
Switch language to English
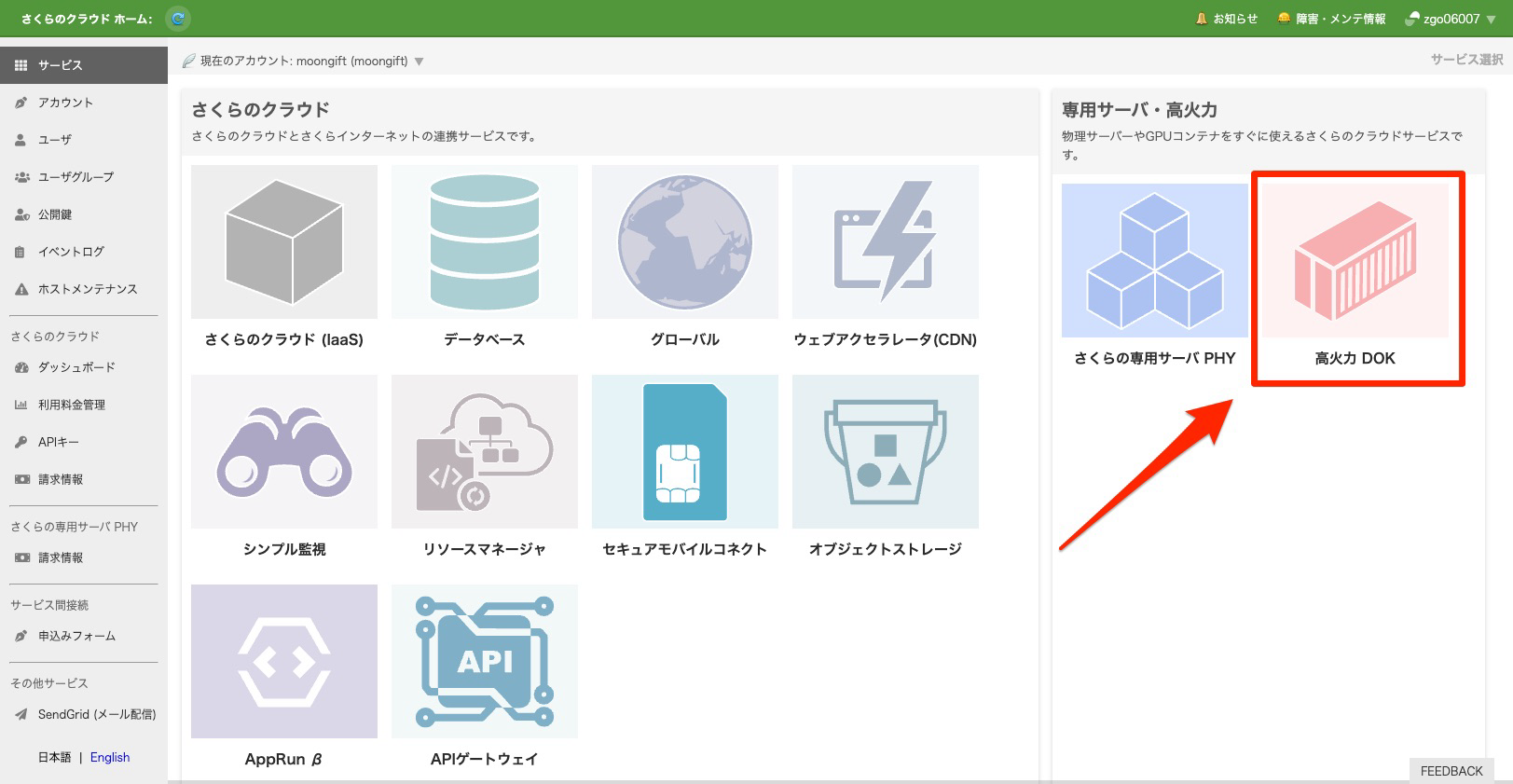click(x=110, y=757)
